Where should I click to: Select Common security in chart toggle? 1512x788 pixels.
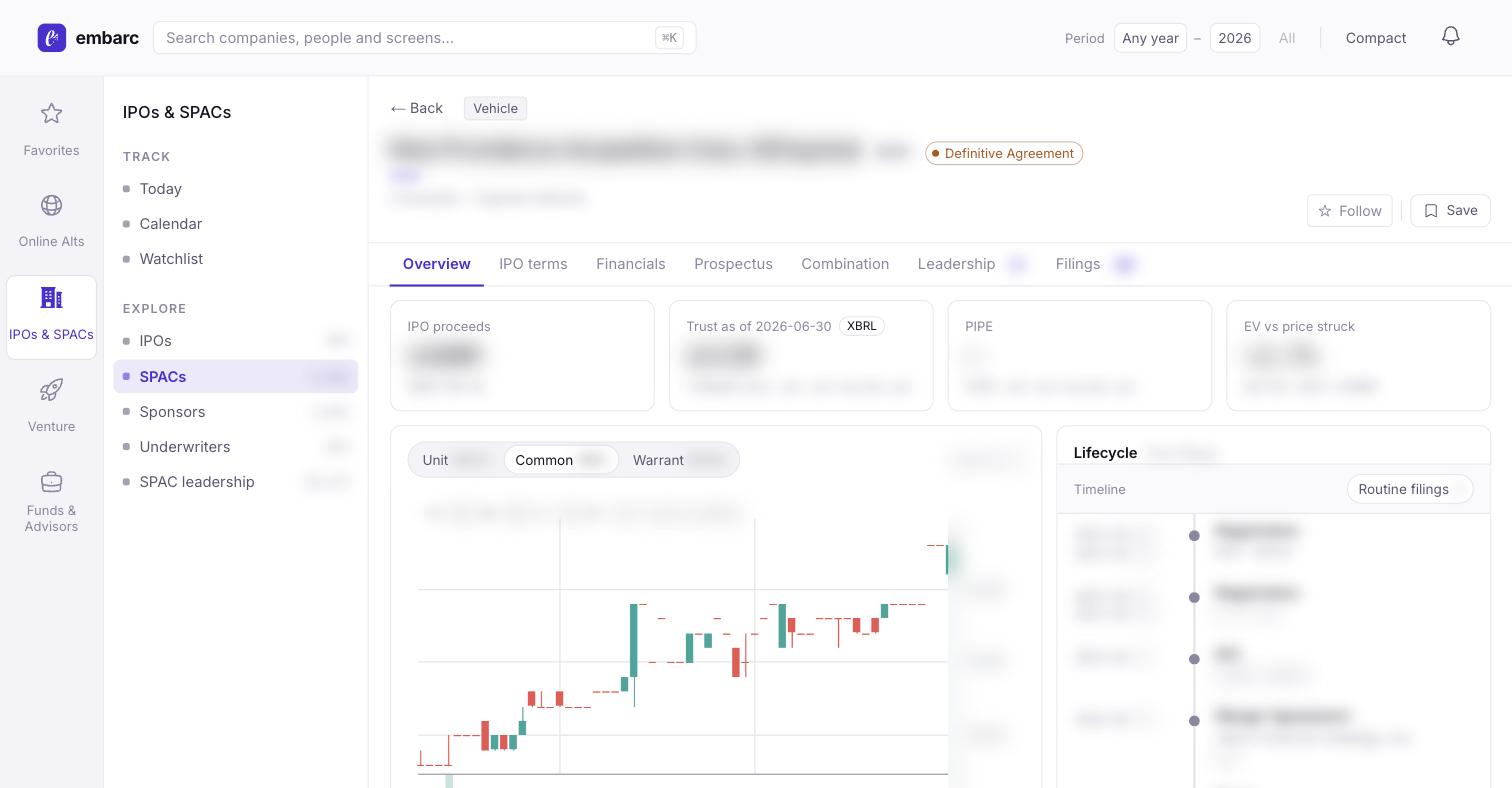pos(561,460)
